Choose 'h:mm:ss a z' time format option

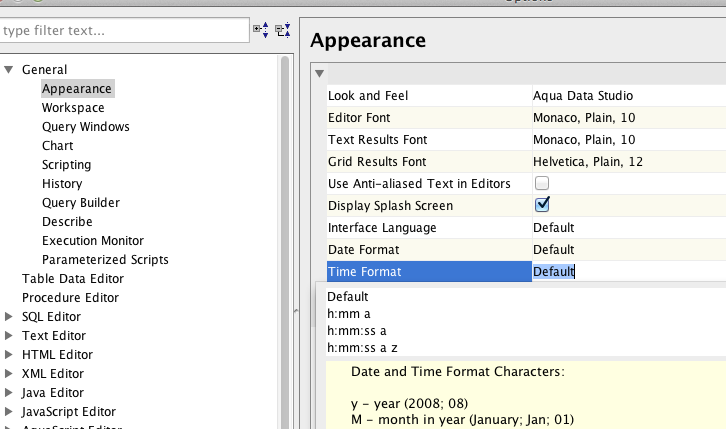click(x=362, y=348)
